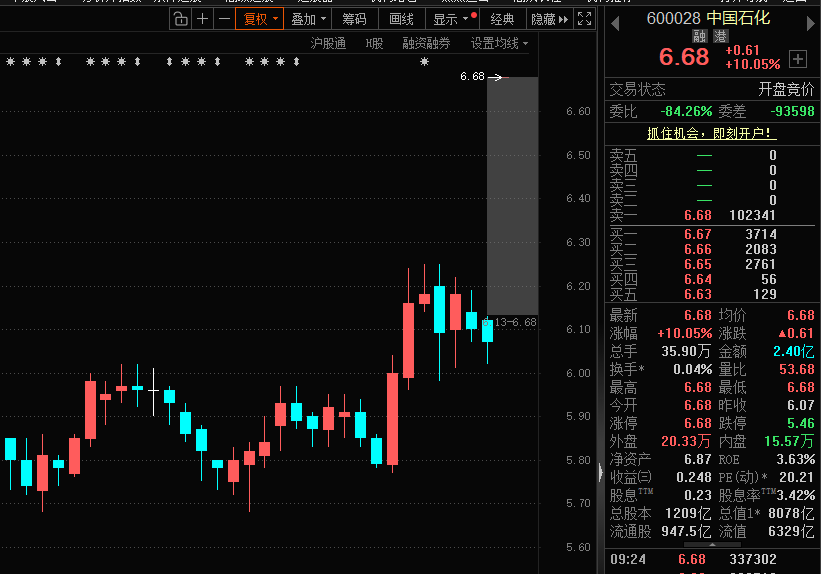The width and height of the screenshot is (821, 574).
Task: Open the 设置均线 dropdown
Action: pos(499,43)
